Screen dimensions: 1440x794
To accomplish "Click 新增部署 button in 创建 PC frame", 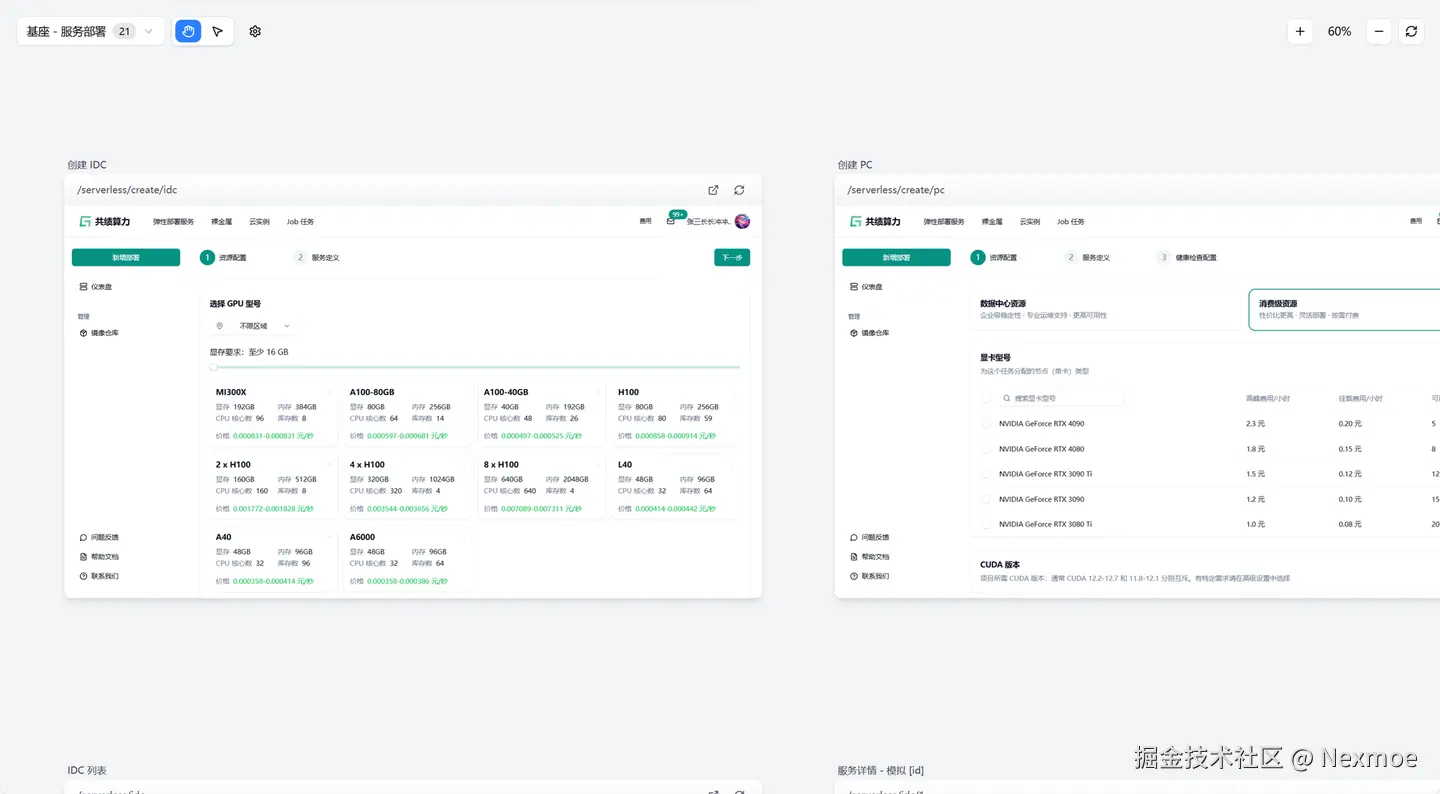I will pyautogui.click(x=897, y=258).
